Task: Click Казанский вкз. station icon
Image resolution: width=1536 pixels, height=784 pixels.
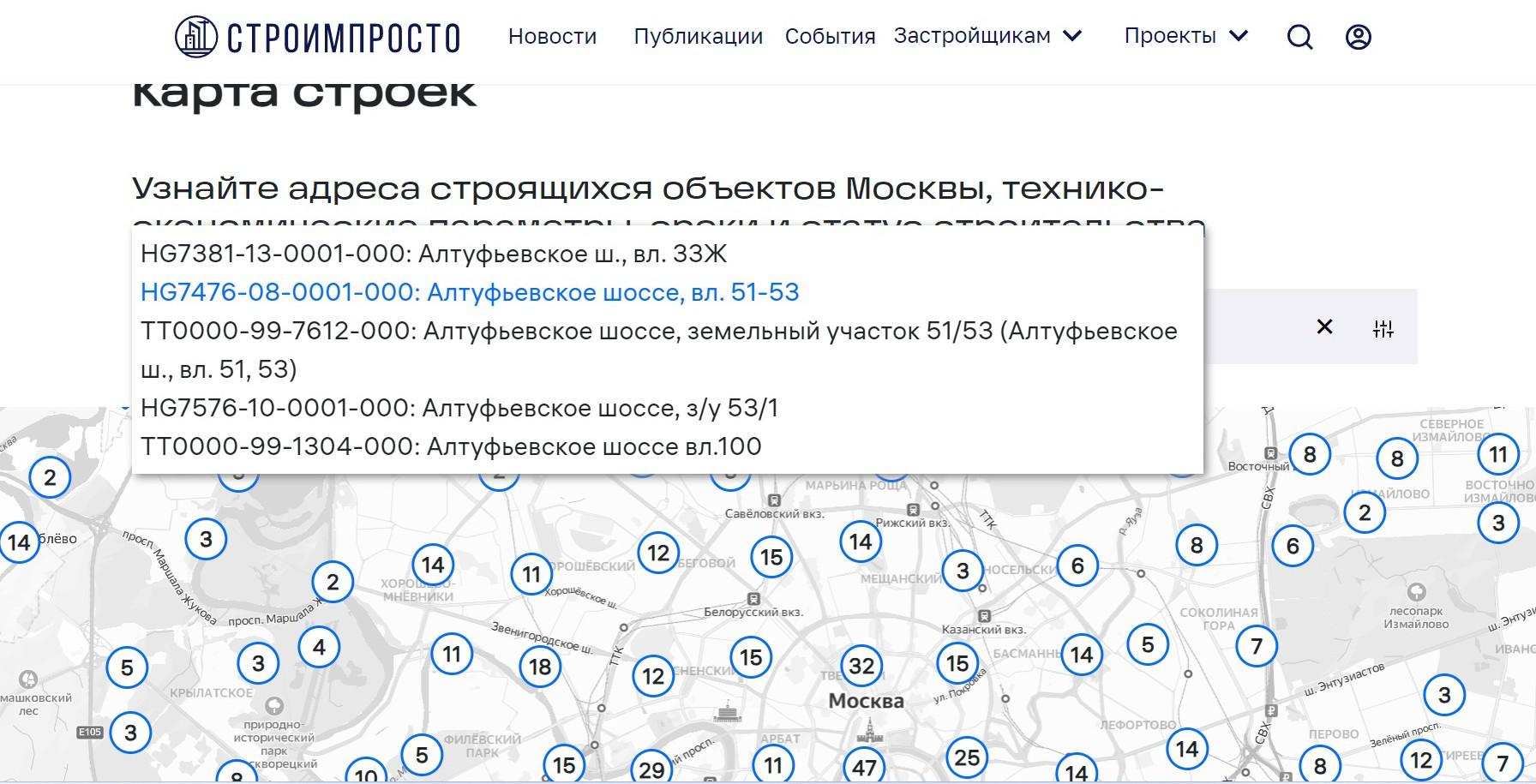Action: [984, 616]
